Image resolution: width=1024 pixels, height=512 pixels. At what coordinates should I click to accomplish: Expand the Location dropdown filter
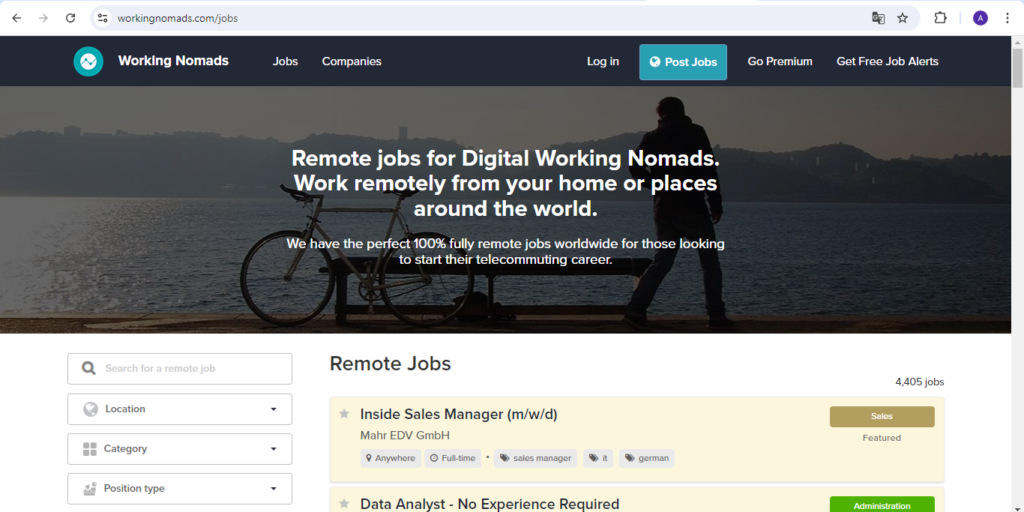(180, 409)
